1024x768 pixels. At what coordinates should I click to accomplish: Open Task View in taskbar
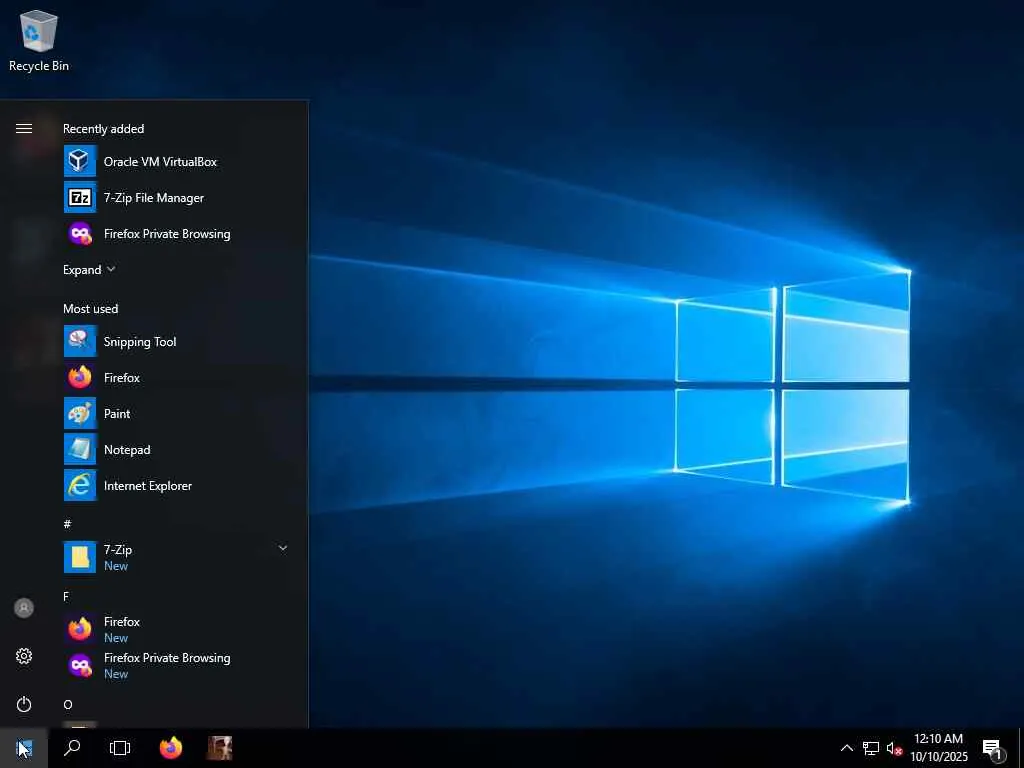pyautogui.click(x=120, y=748)
